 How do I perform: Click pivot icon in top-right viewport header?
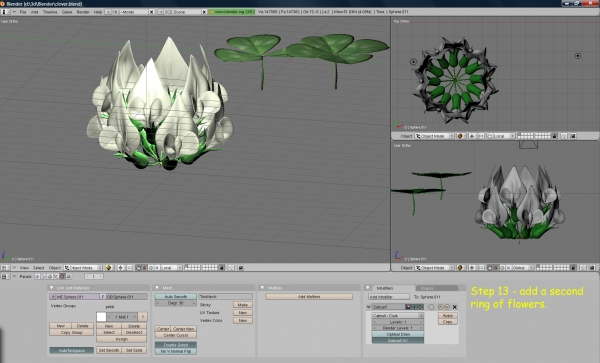pos(472,136)
